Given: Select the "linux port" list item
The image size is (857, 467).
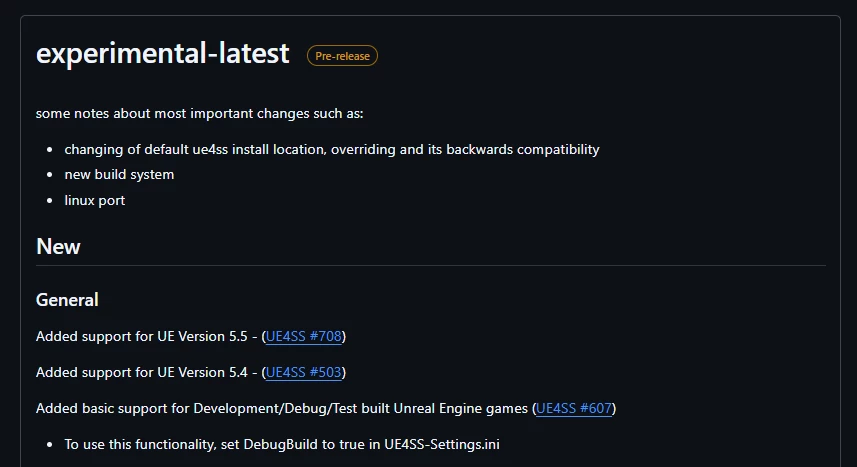Looking at the screenshot, I should (x=95, y=200).
